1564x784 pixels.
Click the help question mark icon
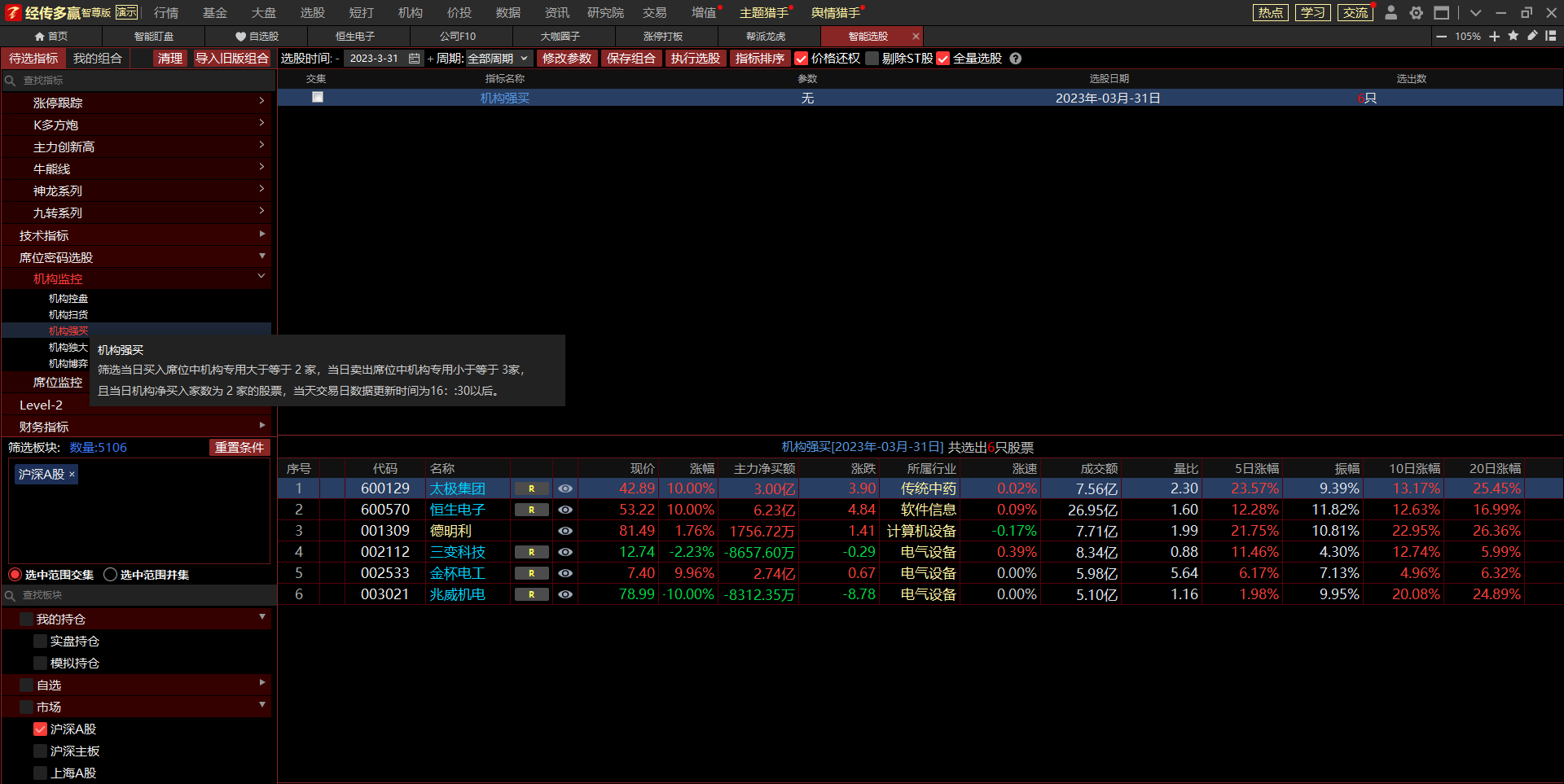(x=1015, y=59)
